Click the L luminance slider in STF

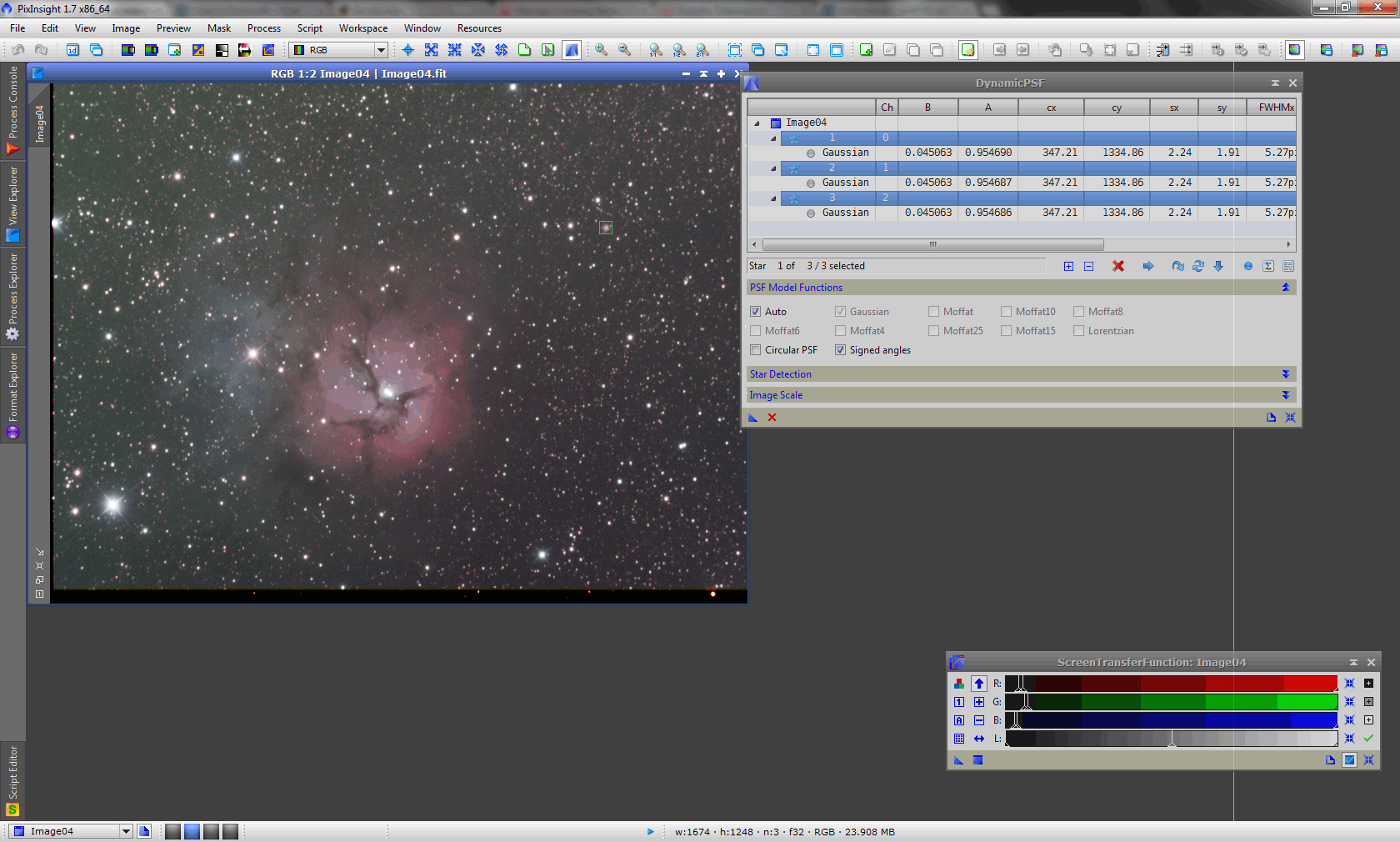(1171, 739)
